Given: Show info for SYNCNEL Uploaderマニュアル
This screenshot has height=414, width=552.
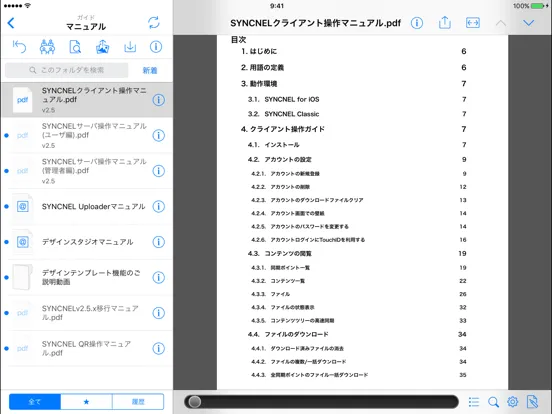Looking at the screenshot, I should (158, 207).
